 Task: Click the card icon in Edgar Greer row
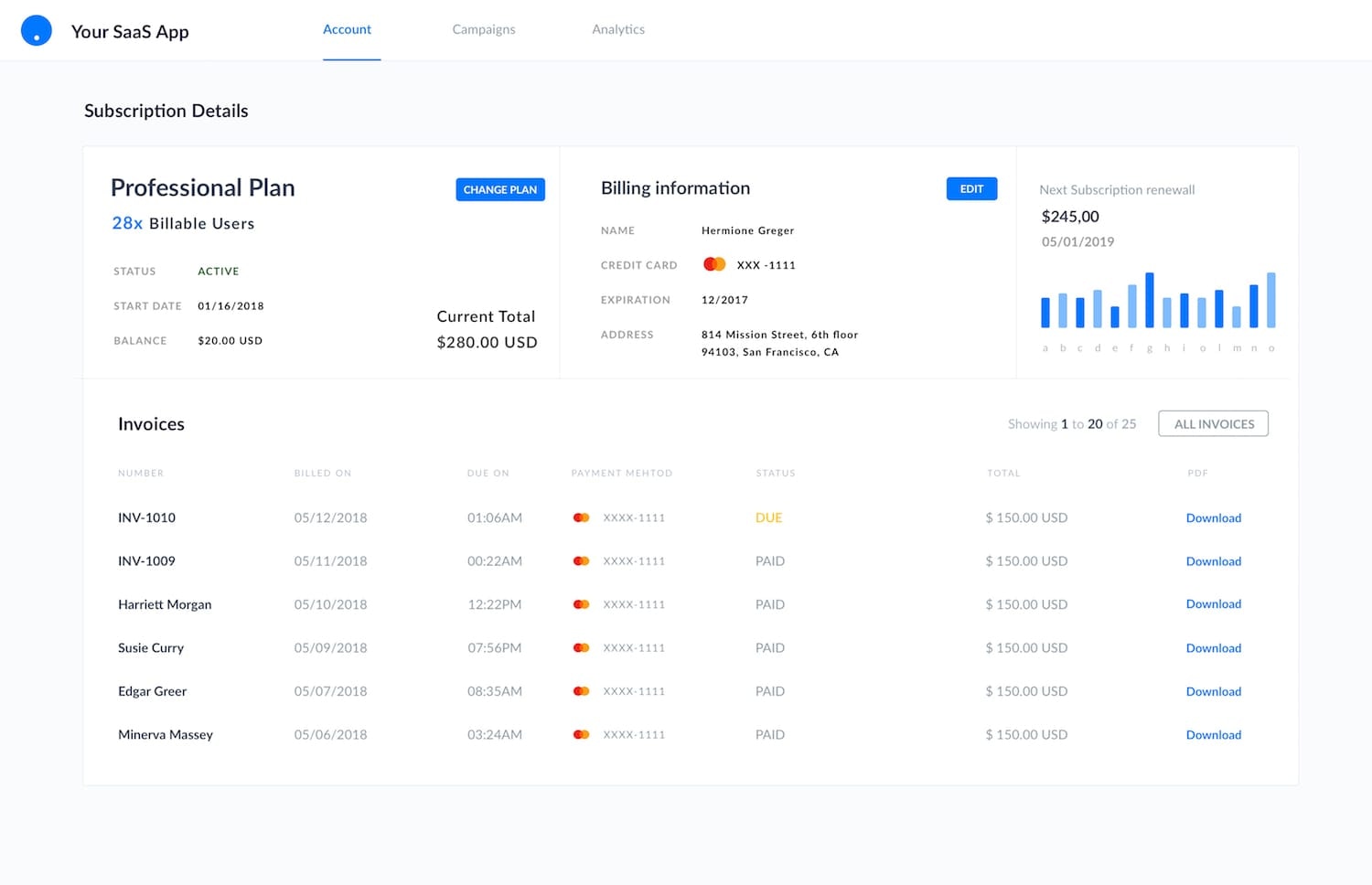tap(581, 691)
